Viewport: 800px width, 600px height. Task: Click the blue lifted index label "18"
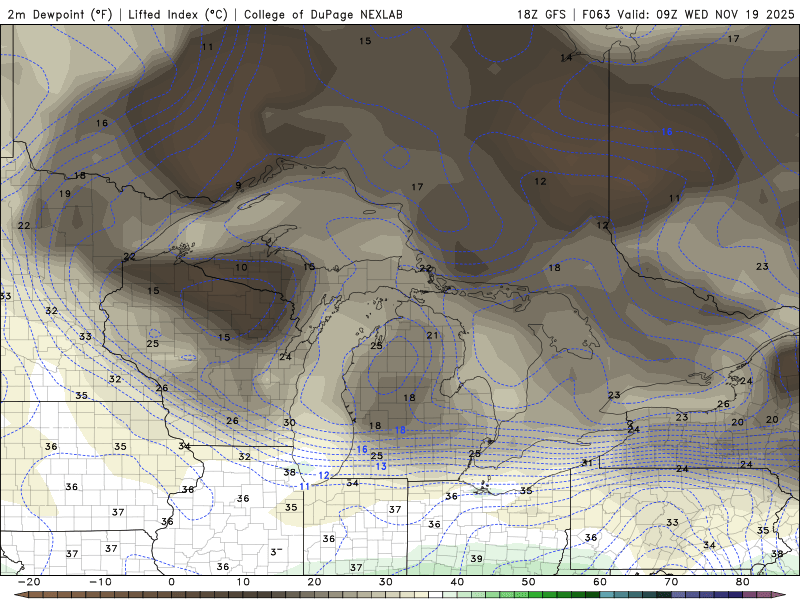pos(400,430)
